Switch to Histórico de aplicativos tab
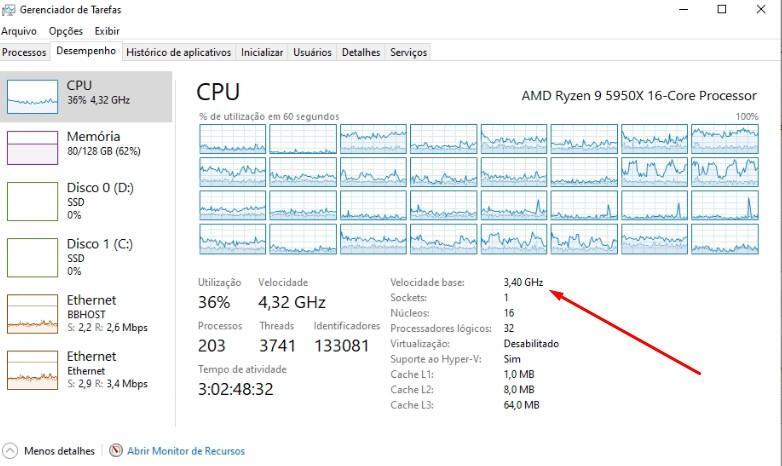 coord(179,52)
